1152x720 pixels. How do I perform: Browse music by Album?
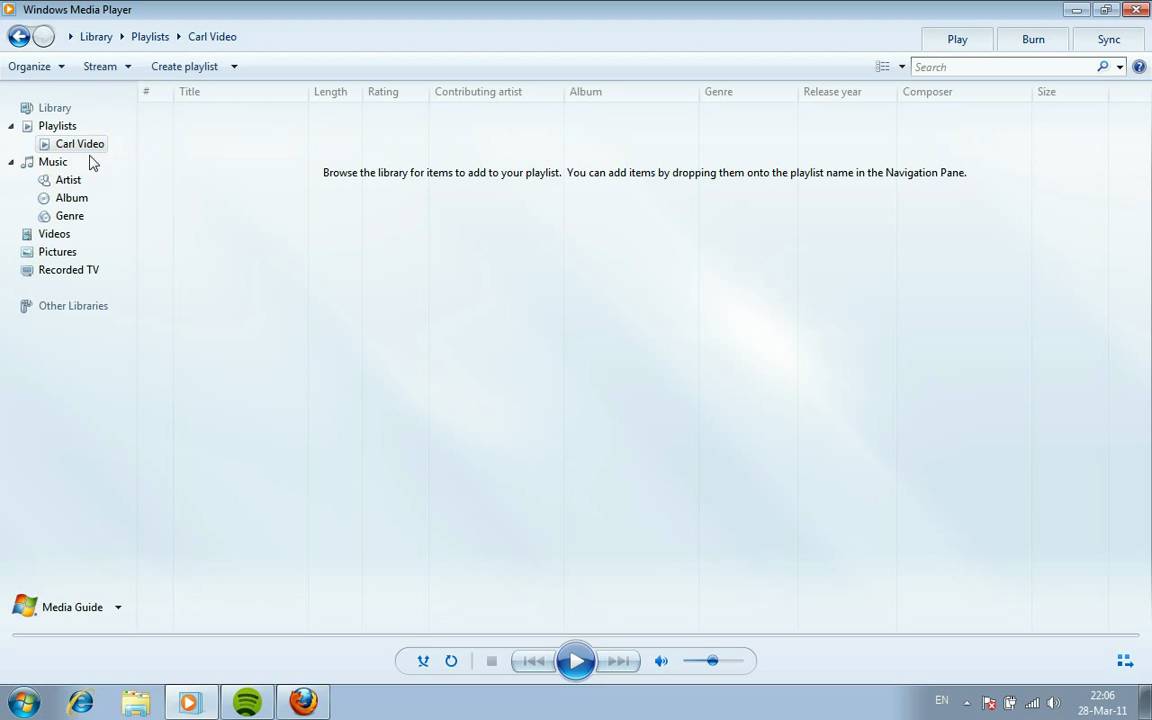point(71,198)
